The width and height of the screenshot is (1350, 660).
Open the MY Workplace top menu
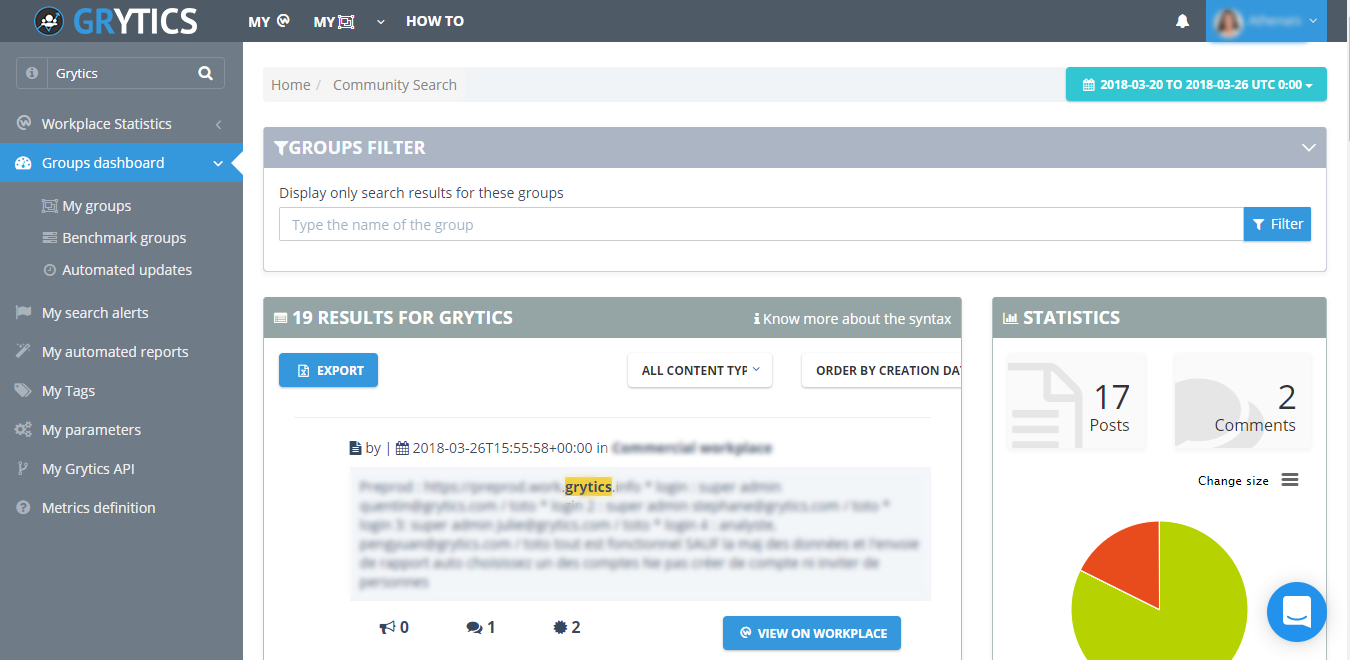point(269,21)
